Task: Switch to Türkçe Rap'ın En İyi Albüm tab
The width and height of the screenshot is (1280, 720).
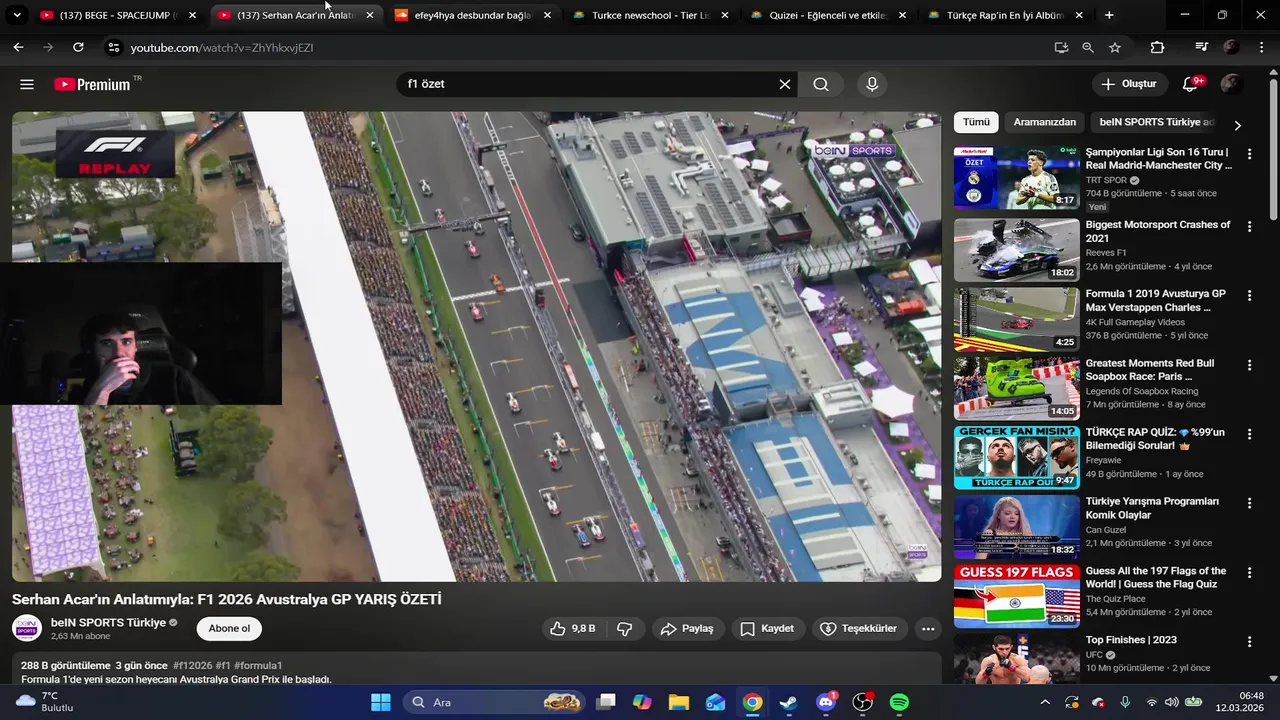Action: tap(1005, 15)
